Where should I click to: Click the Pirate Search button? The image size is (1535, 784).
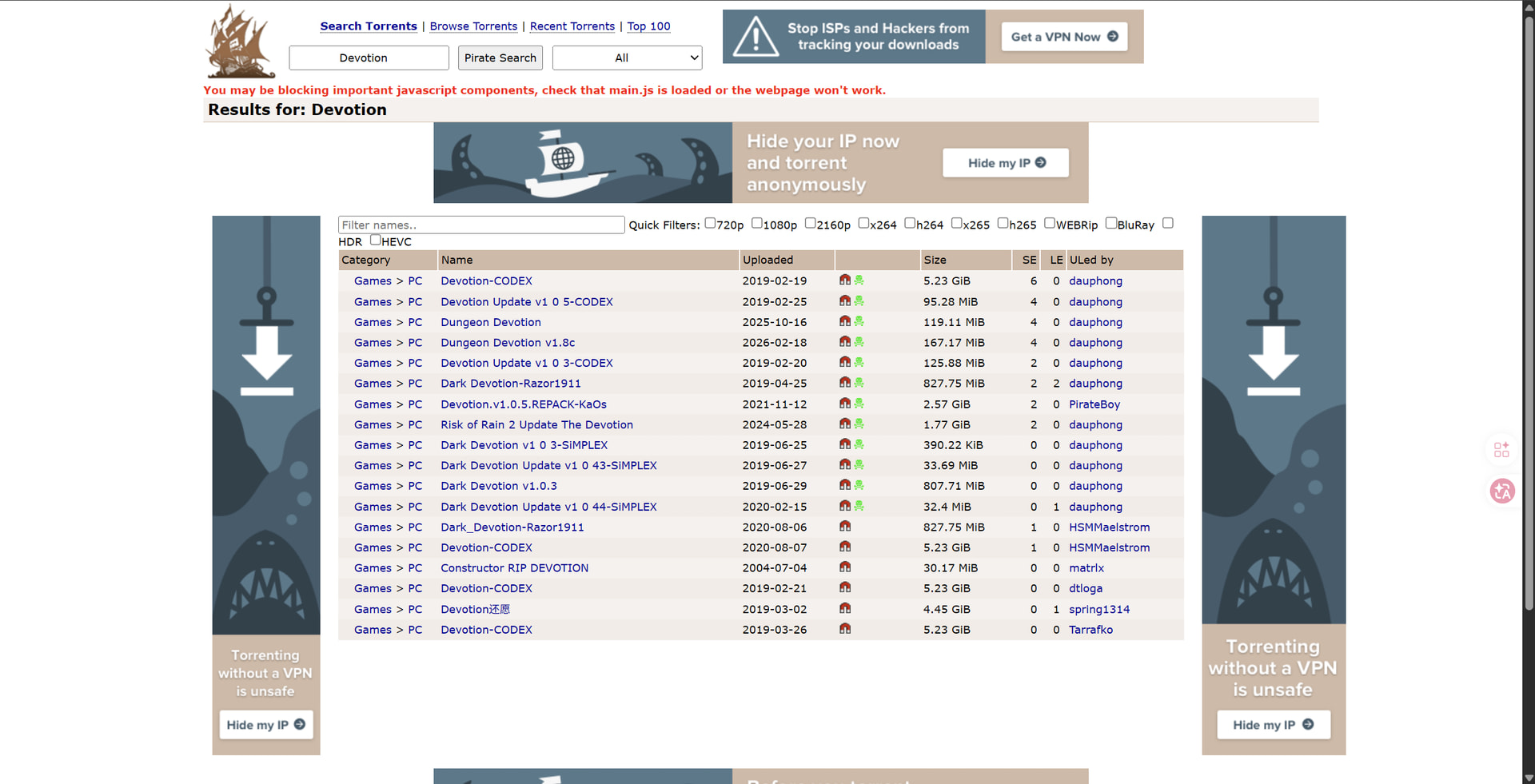[500, 58]
